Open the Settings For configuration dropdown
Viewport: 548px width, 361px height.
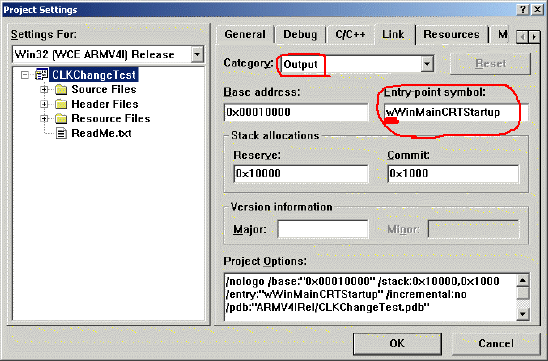click(197, 55)
